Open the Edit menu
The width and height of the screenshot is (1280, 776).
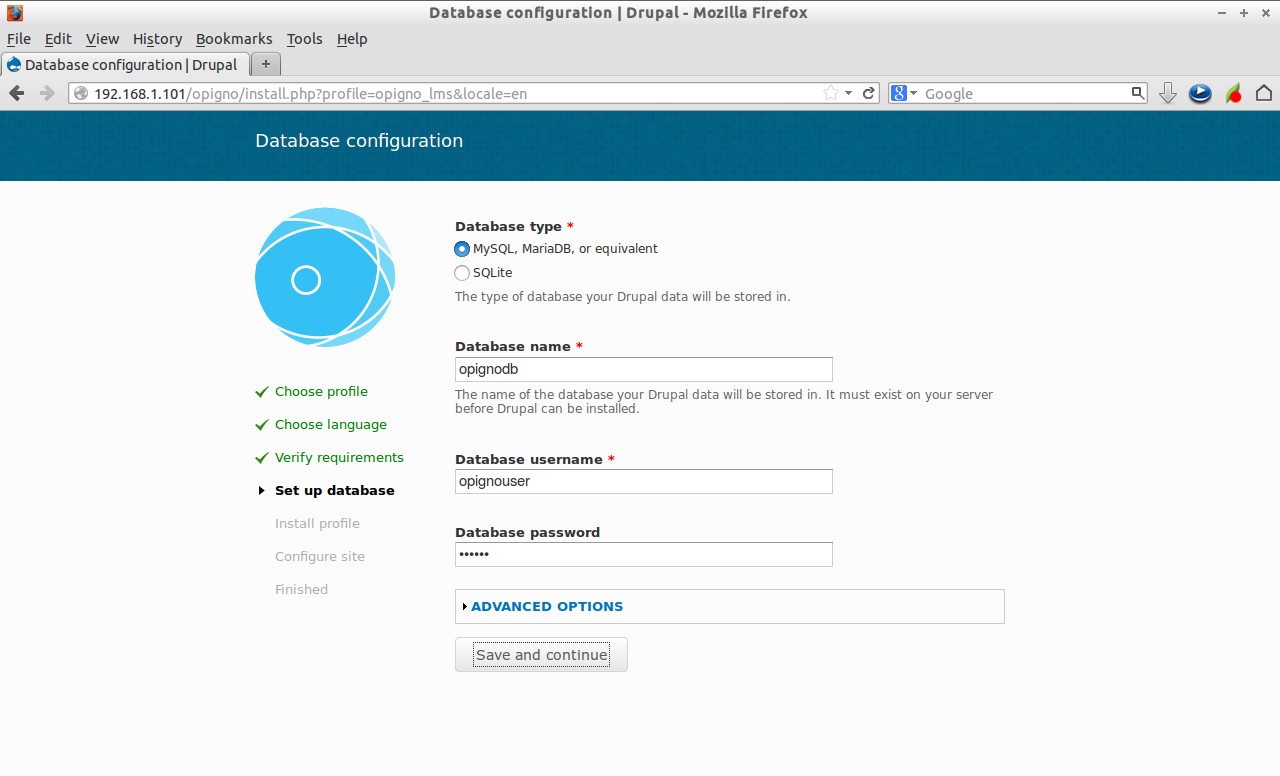pyautogui.click(x=58, y=39)
